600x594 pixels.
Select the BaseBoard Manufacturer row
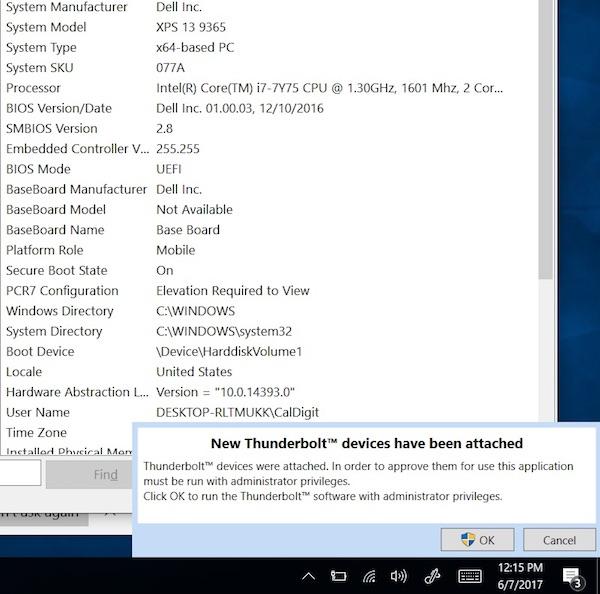[269, 189]
